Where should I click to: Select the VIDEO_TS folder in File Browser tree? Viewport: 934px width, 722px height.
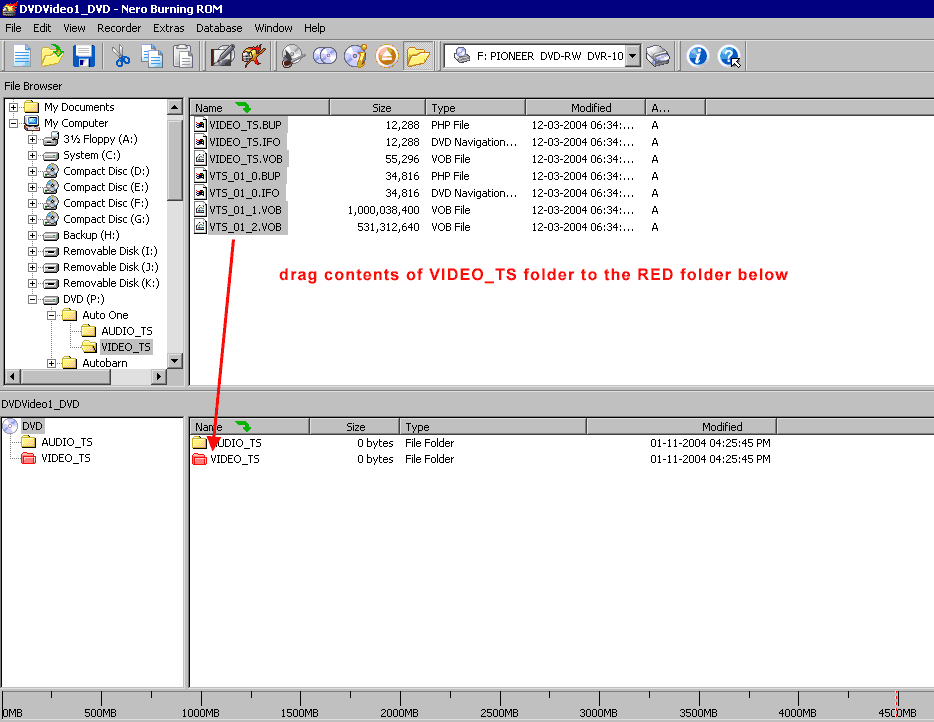coord(126,347)
